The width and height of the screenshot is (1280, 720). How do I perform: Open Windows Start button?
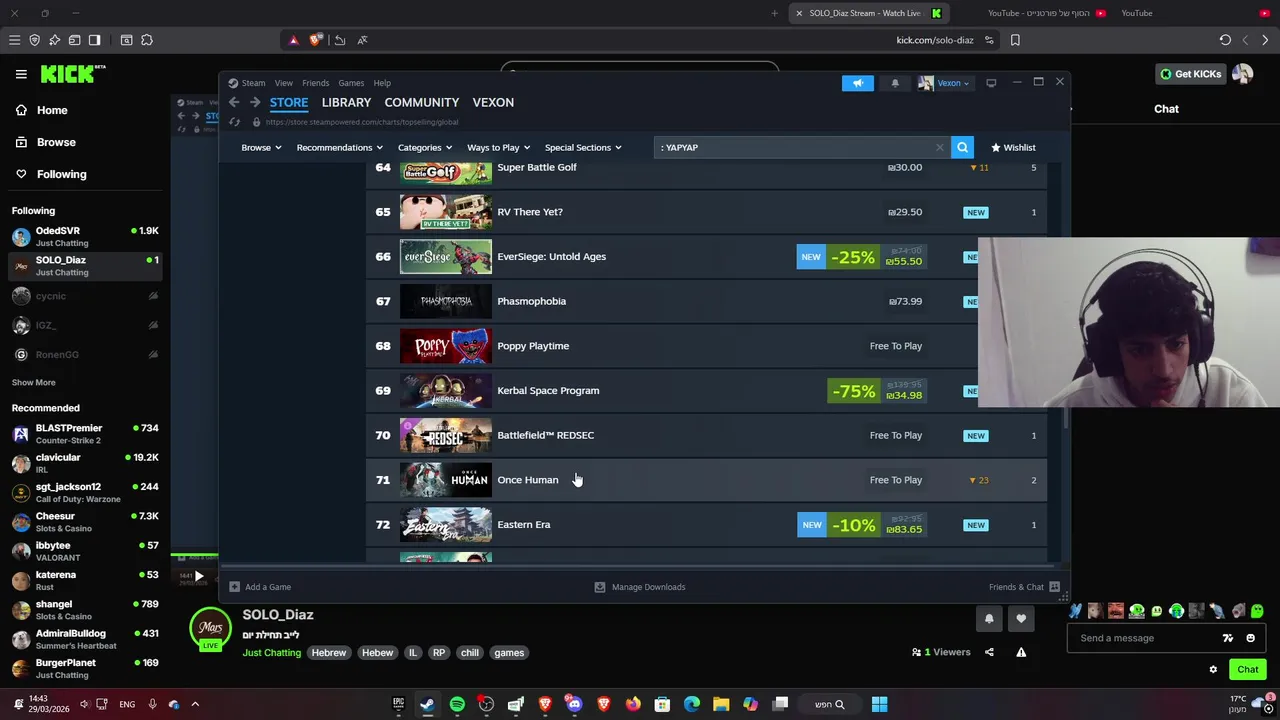(x=879, y=704)
